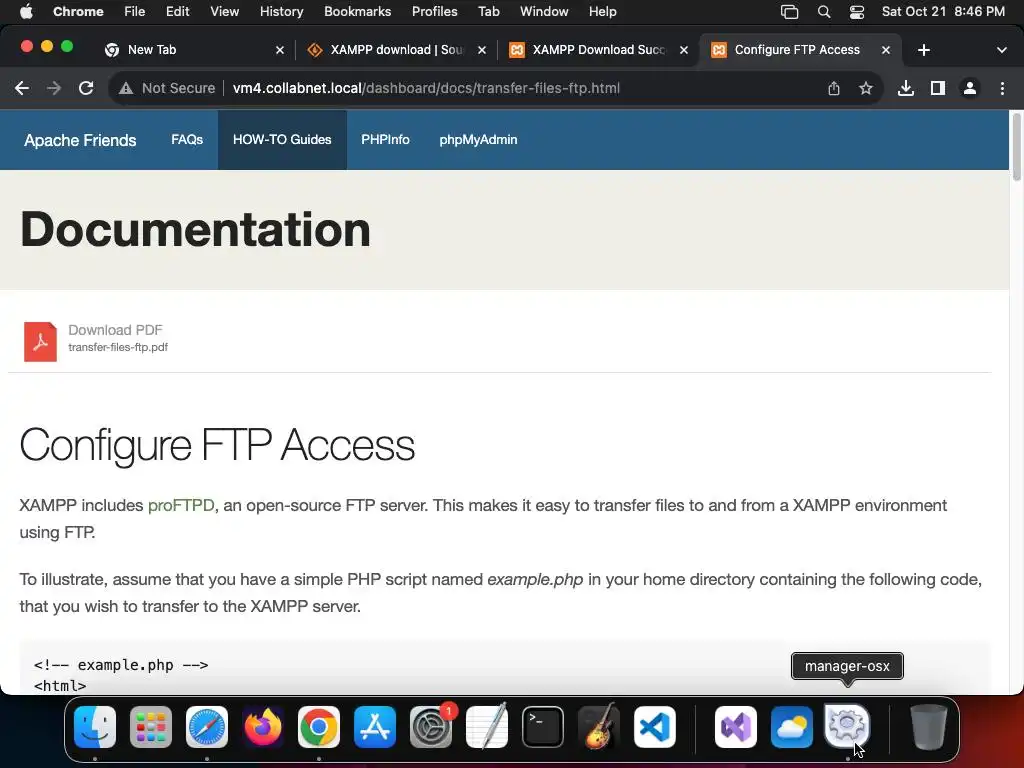Image resolution: width=1024 pixels, height=768 pixels.
Task: Launch Terminal from the Dock
Action: click(543, 727)
